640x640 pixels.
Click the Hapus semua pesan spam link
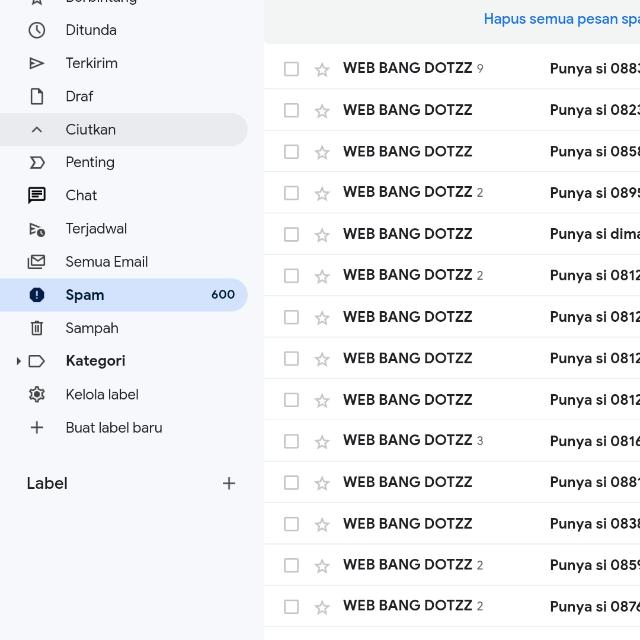(x=561, y=19)
